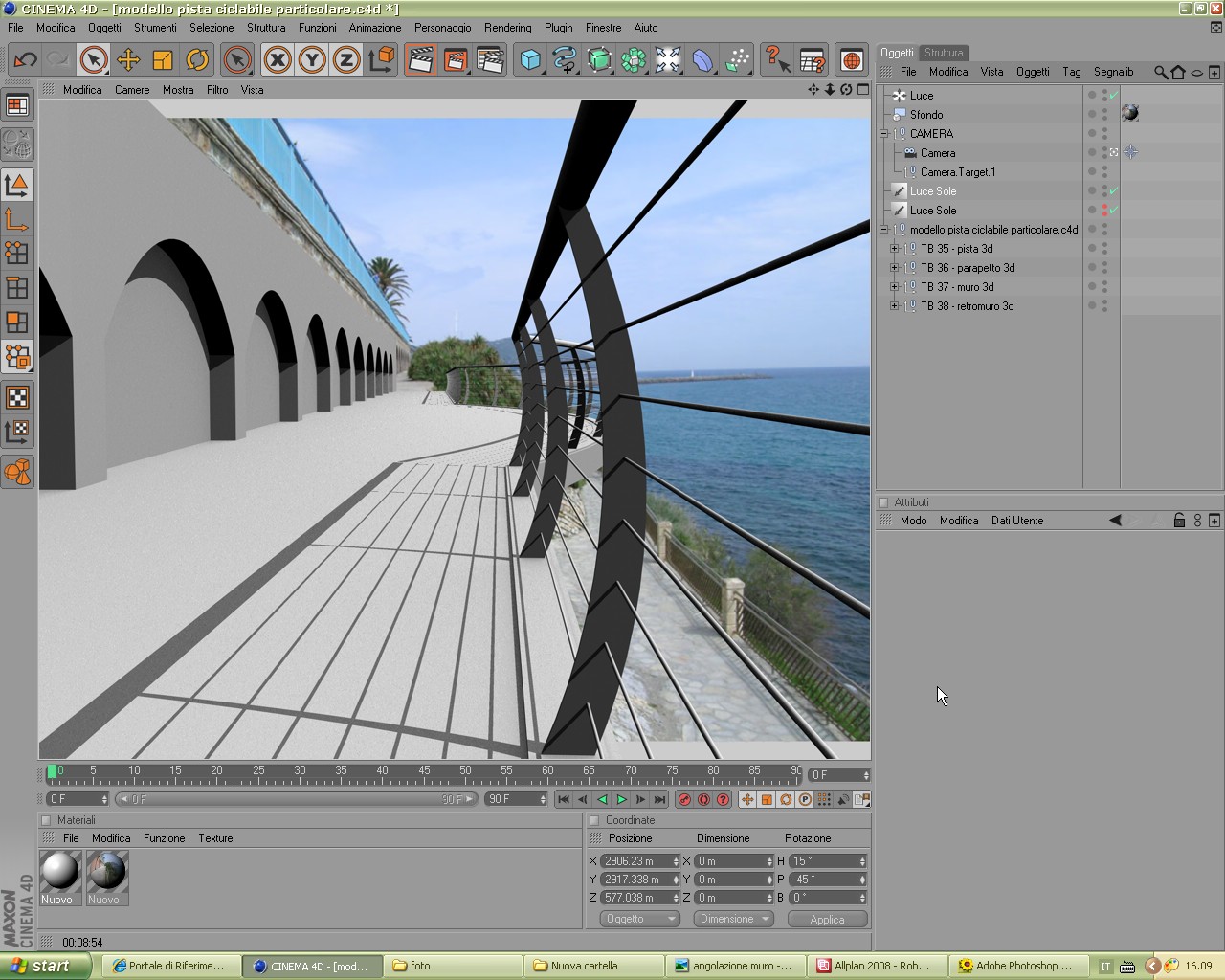Switch the world/object coordinate system icon
The width and height of the screenshot is (1225, 980).
[381, 60]
